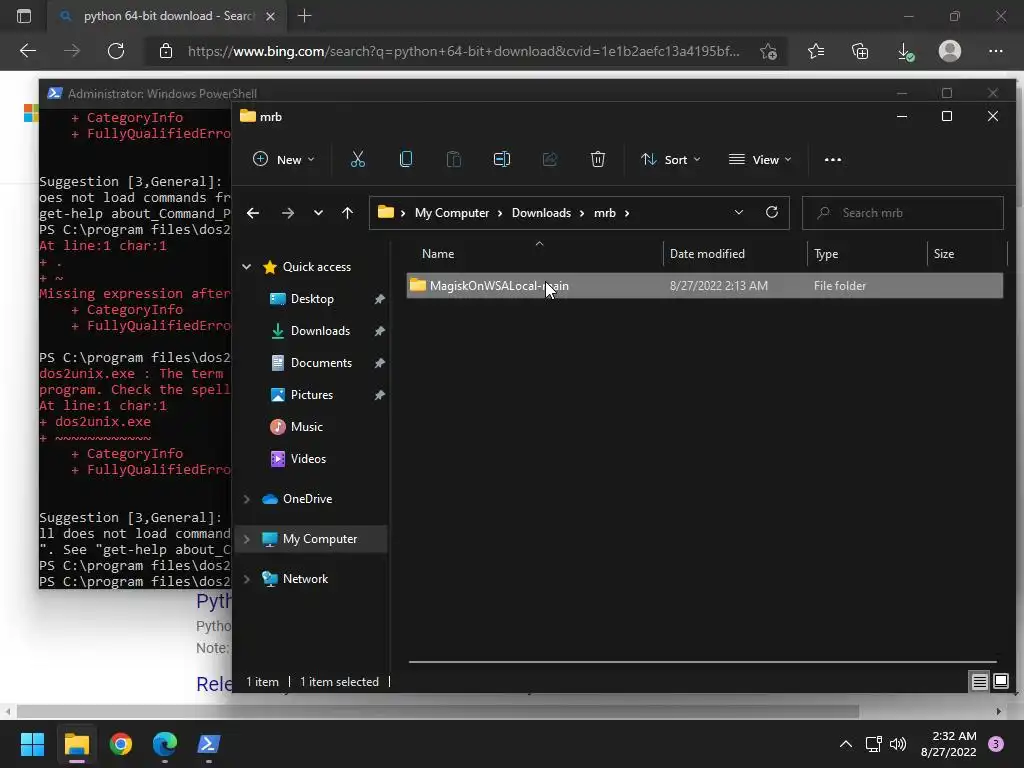Open the See more three-dots menu
Screen dimensions: 1024x768
coord(833,159)
